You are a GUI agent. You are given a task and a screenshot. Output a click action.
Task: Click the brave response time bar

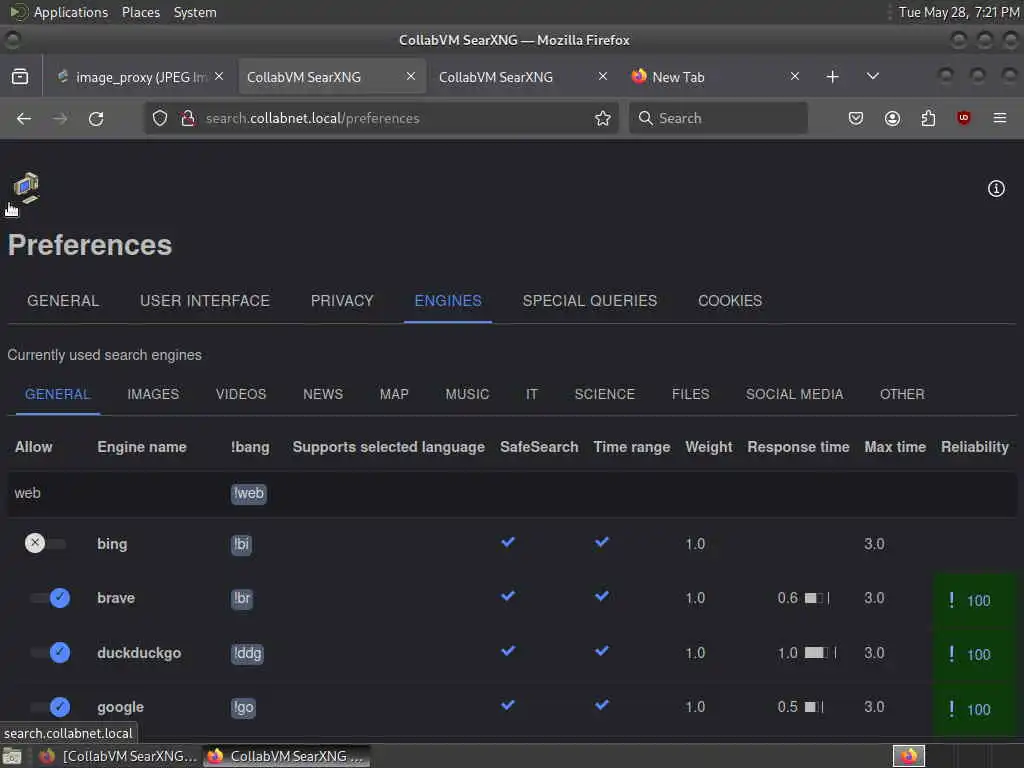[816, 598]
